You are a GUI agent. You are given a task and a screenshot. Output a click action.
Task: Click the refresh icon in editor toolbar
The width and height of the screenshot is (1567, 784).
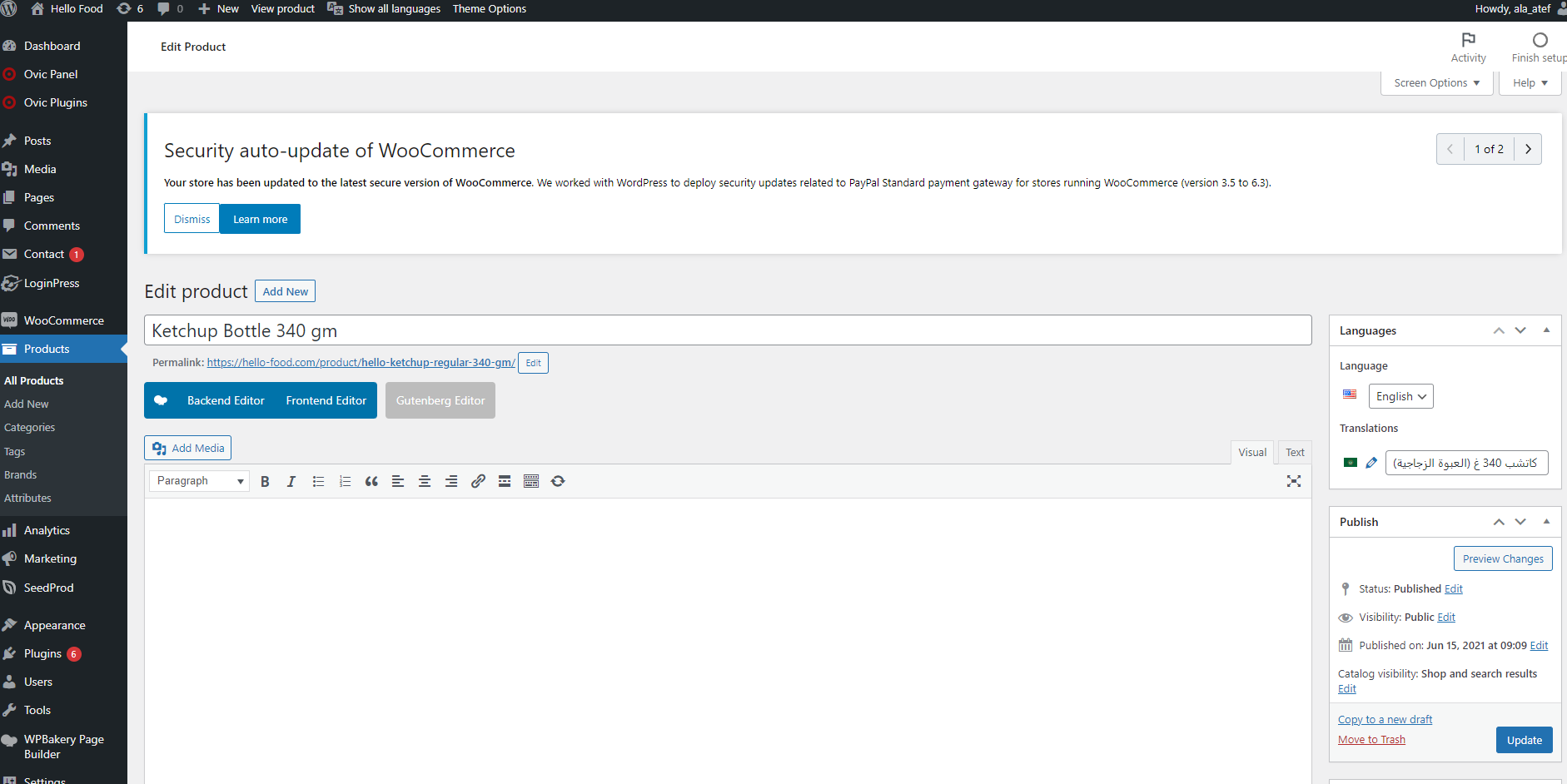(558, 481)
